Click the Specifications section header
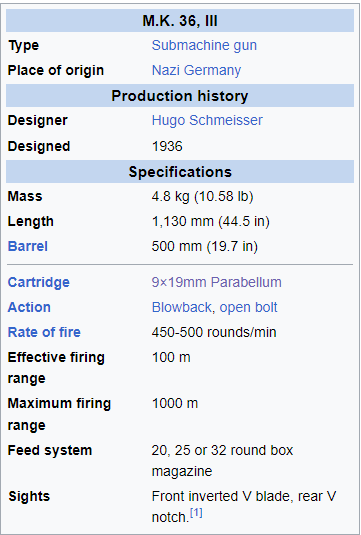 pyautogui.click(x=180, y=172)
